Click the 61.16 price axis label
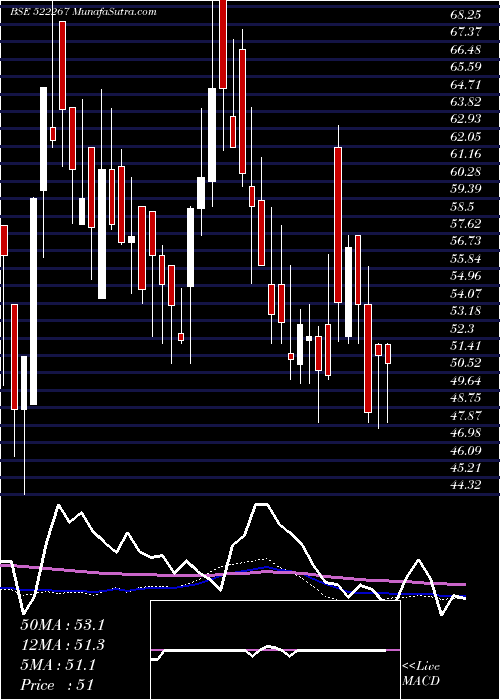 coord(466,154)
